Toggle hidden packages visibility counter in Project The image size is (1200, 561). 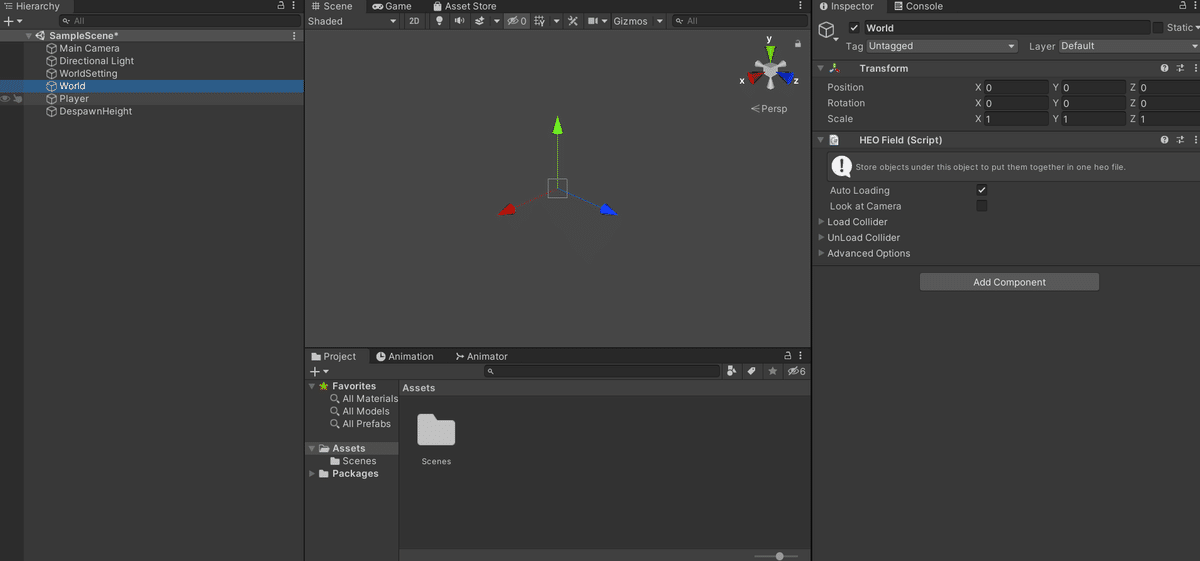797,371
